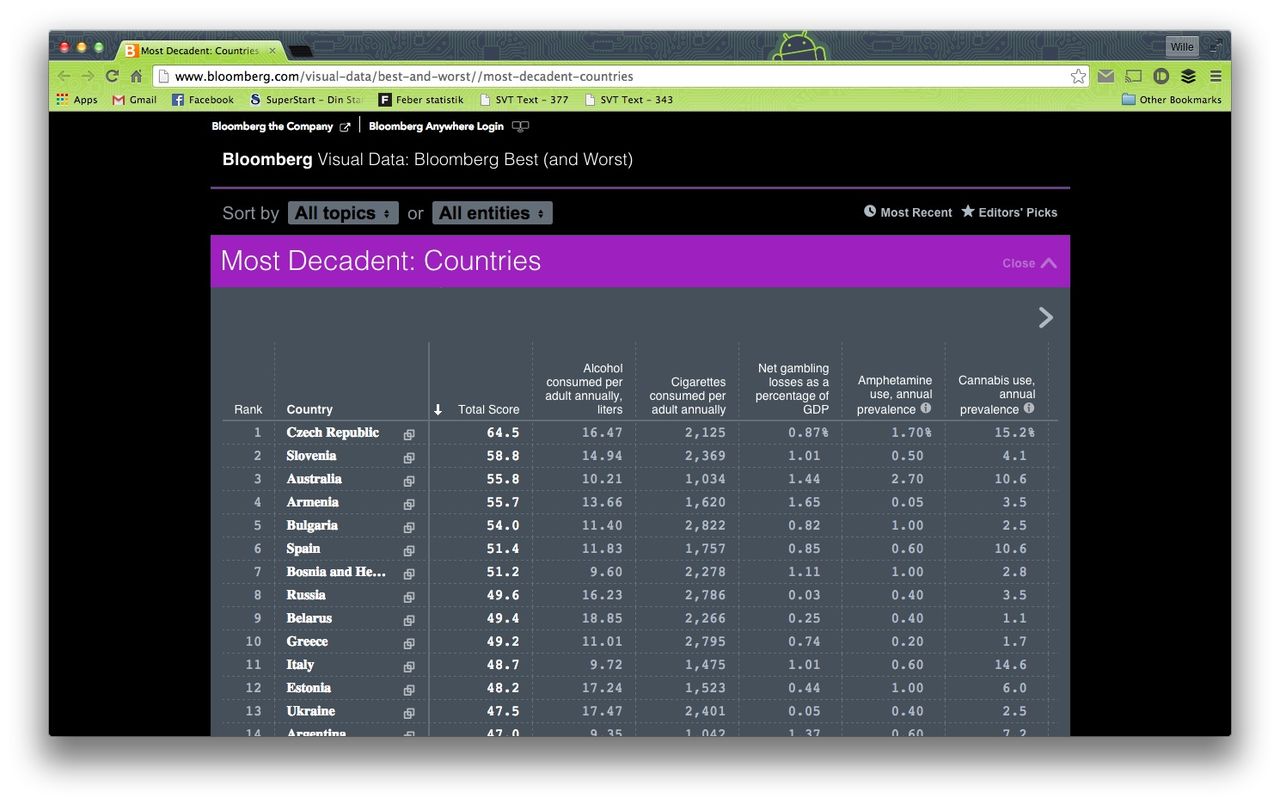Click the cigarettes value 2,822 for Bulgaria
Viewport: 1280px width, 804px height.
pyautogui.click(x=705, y=526)
